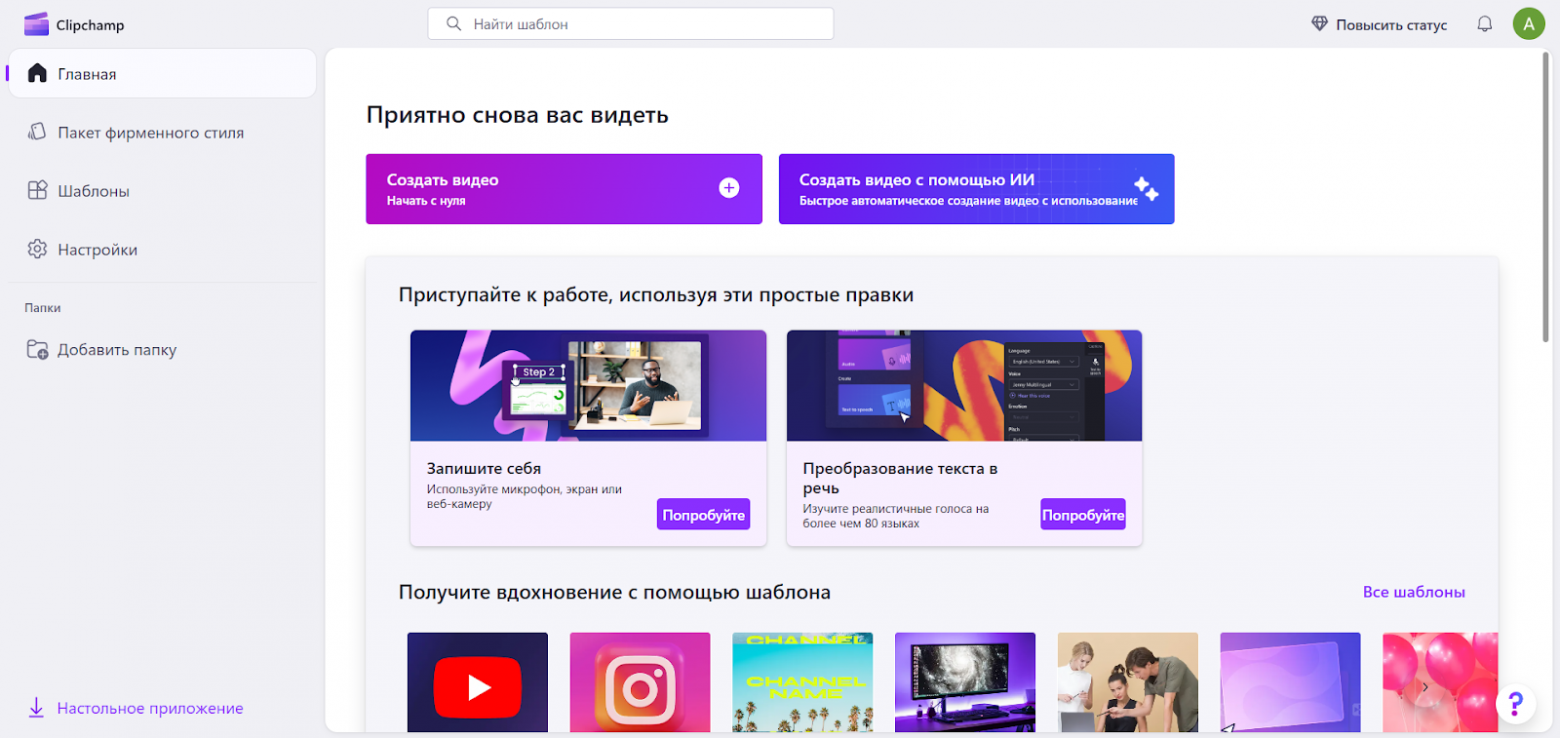Click the plus icon on Создать видео banner
1560x738 pixels.
pyautogui.click(x=729, y=188)
